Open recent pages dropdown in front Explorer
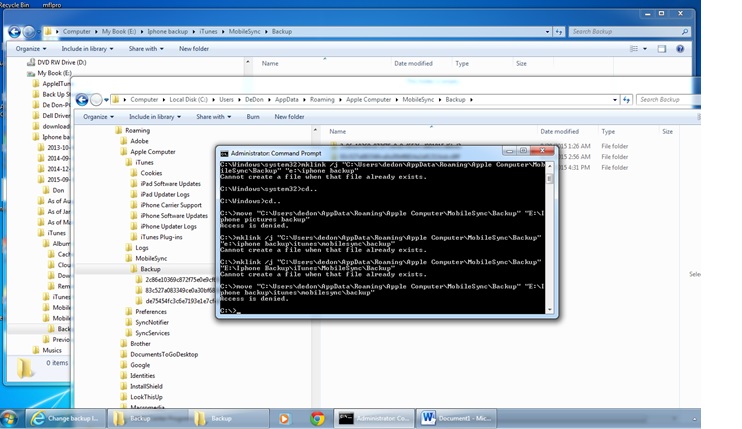 pos(106,100)
